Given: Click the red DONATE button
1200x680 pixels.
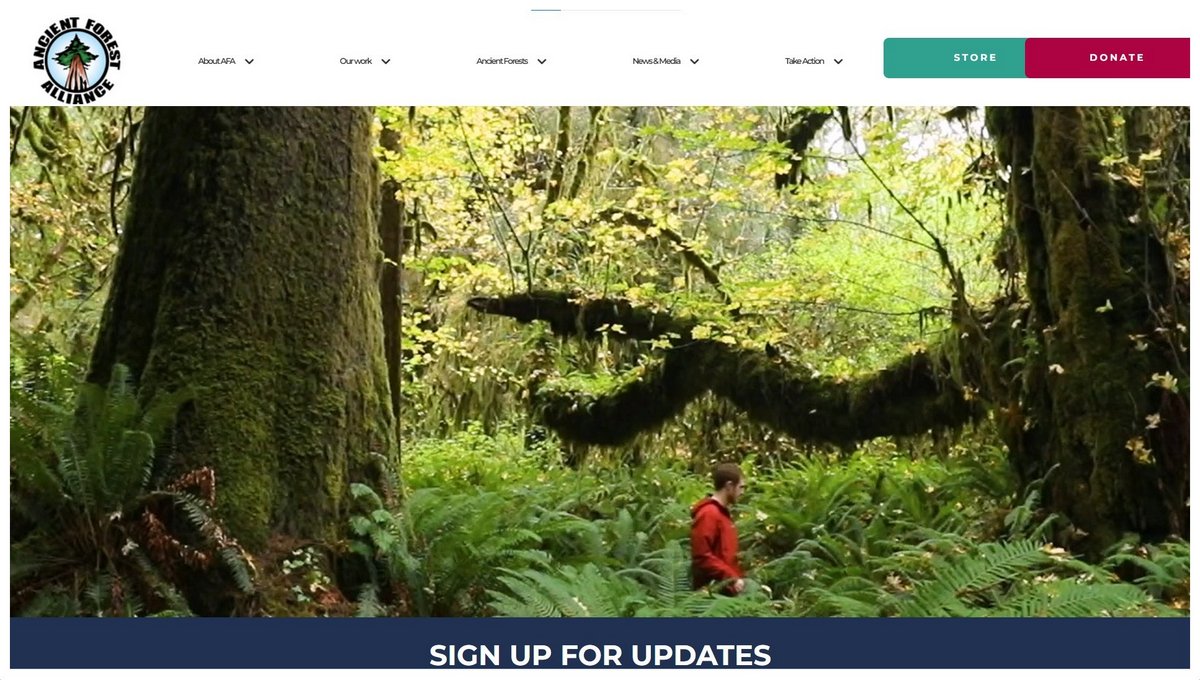Looking at the screenshot, I should (x=1108, y=58).
